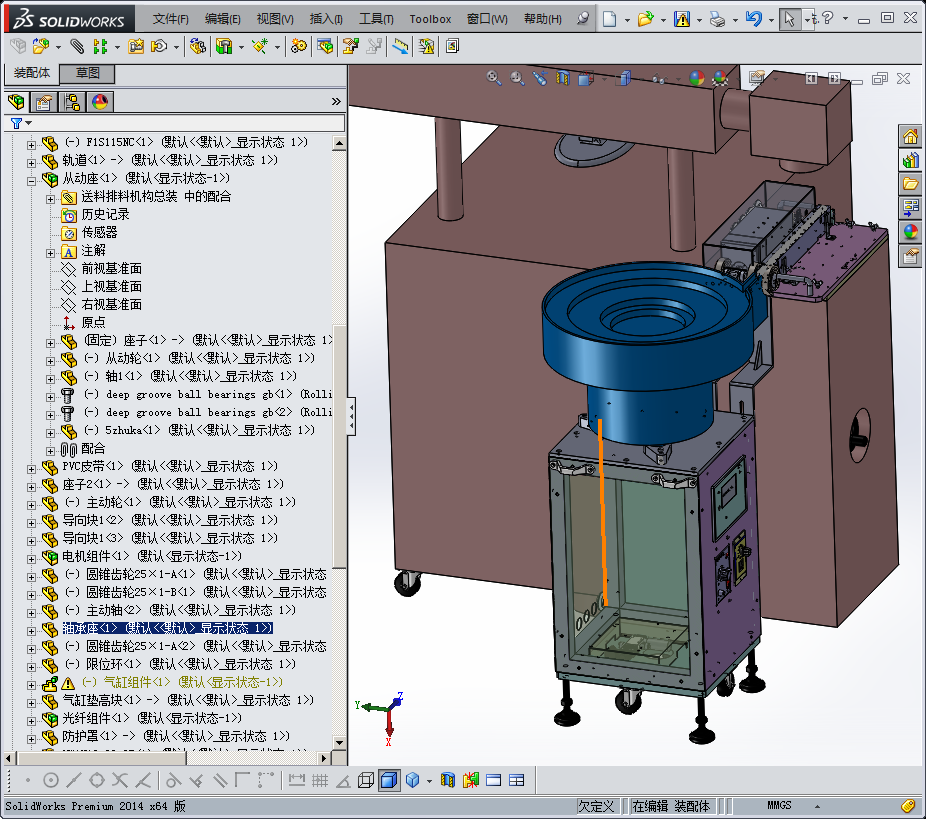The width and height of the screenshot is (926, 819).
Task: Expand FeatureManager panel tabs with double chevron
Action: (336, 102)
